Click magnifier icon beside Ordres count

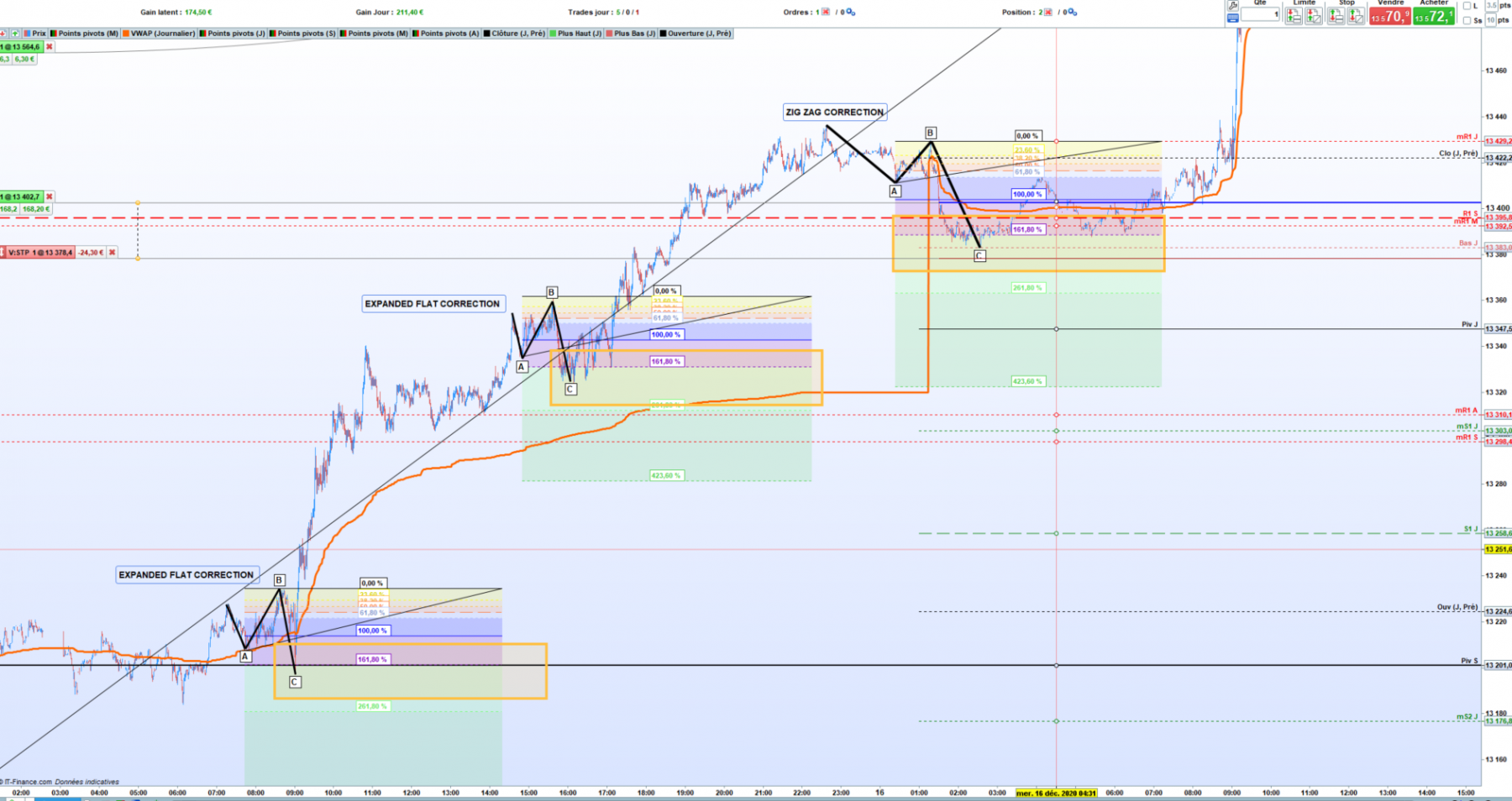click(850, 12)
